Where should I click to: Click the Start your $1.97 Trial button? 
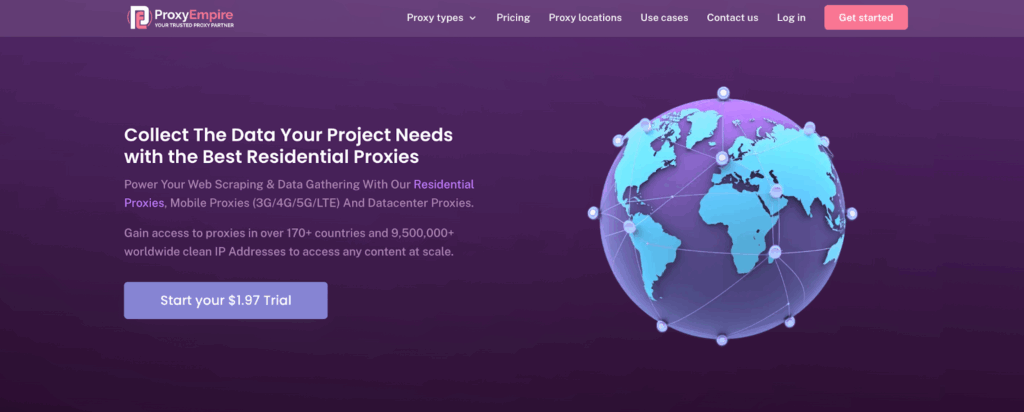pos(225,300)
